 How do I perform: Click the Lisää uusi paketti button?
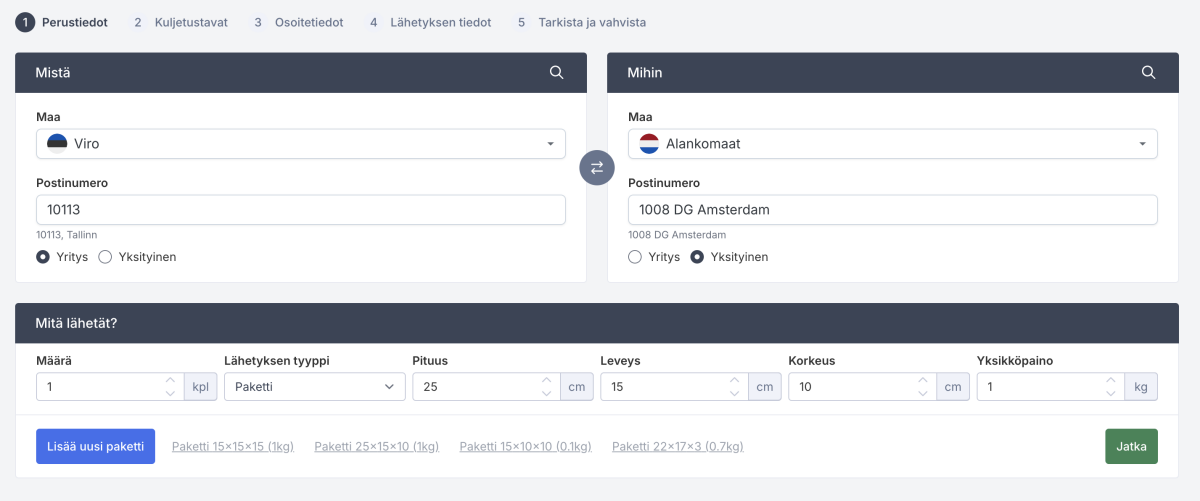pyautogui.click(x=96, y=446)
